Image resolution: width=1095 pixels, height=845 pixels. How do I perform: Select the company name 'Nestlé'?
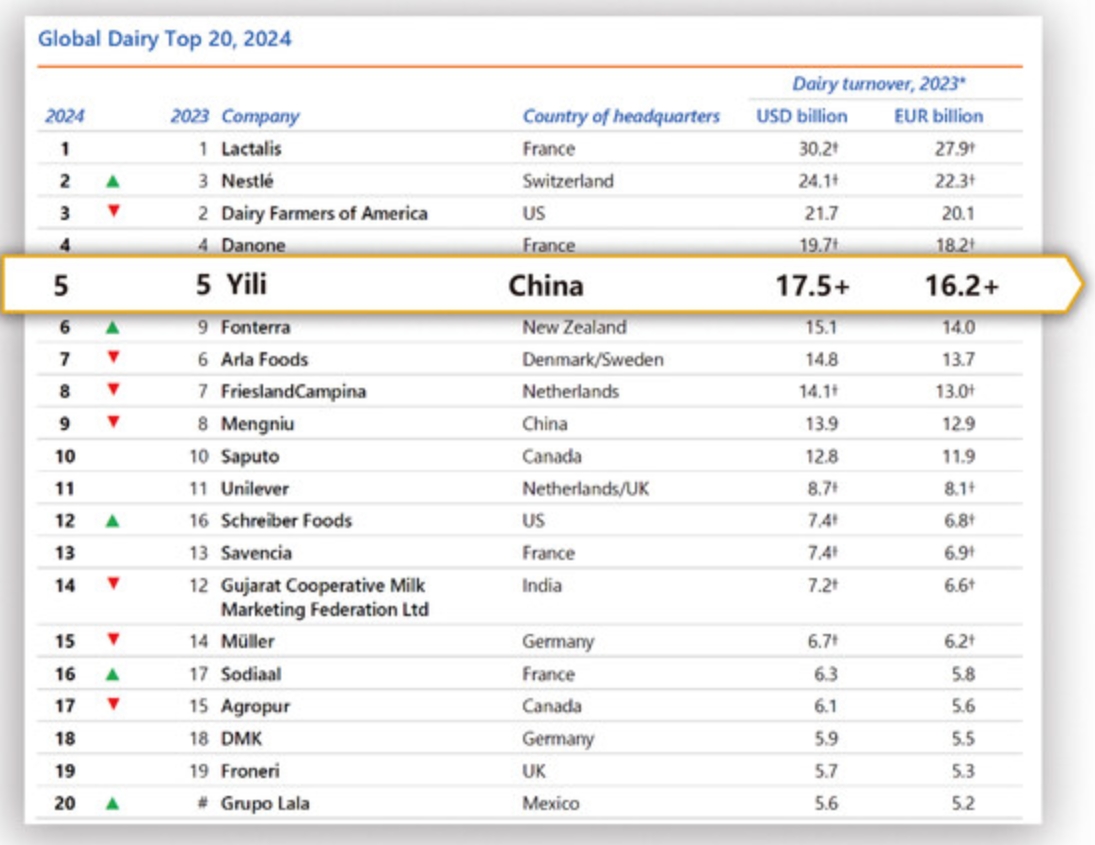click(x=247, y=181)
